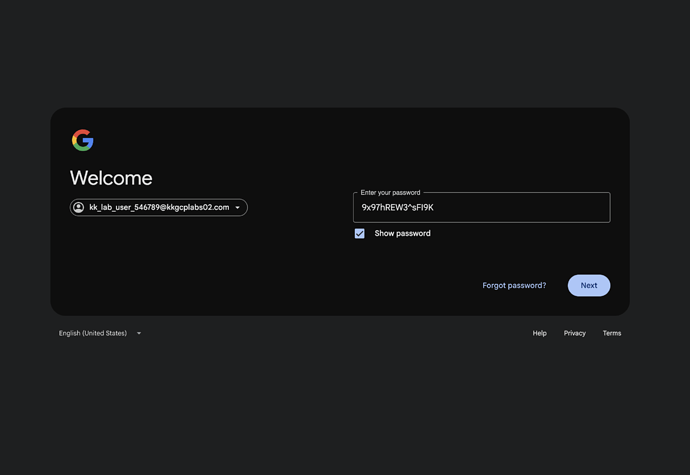Open the Terms link in footer
This screenshot has height=475, width=690.
[612, 333]
